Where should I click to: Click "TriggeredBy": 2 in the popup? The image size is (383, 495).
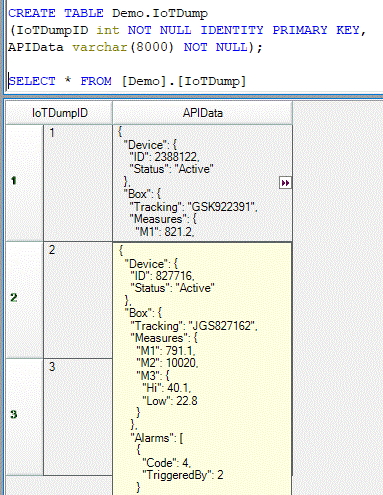pos(183,475)
